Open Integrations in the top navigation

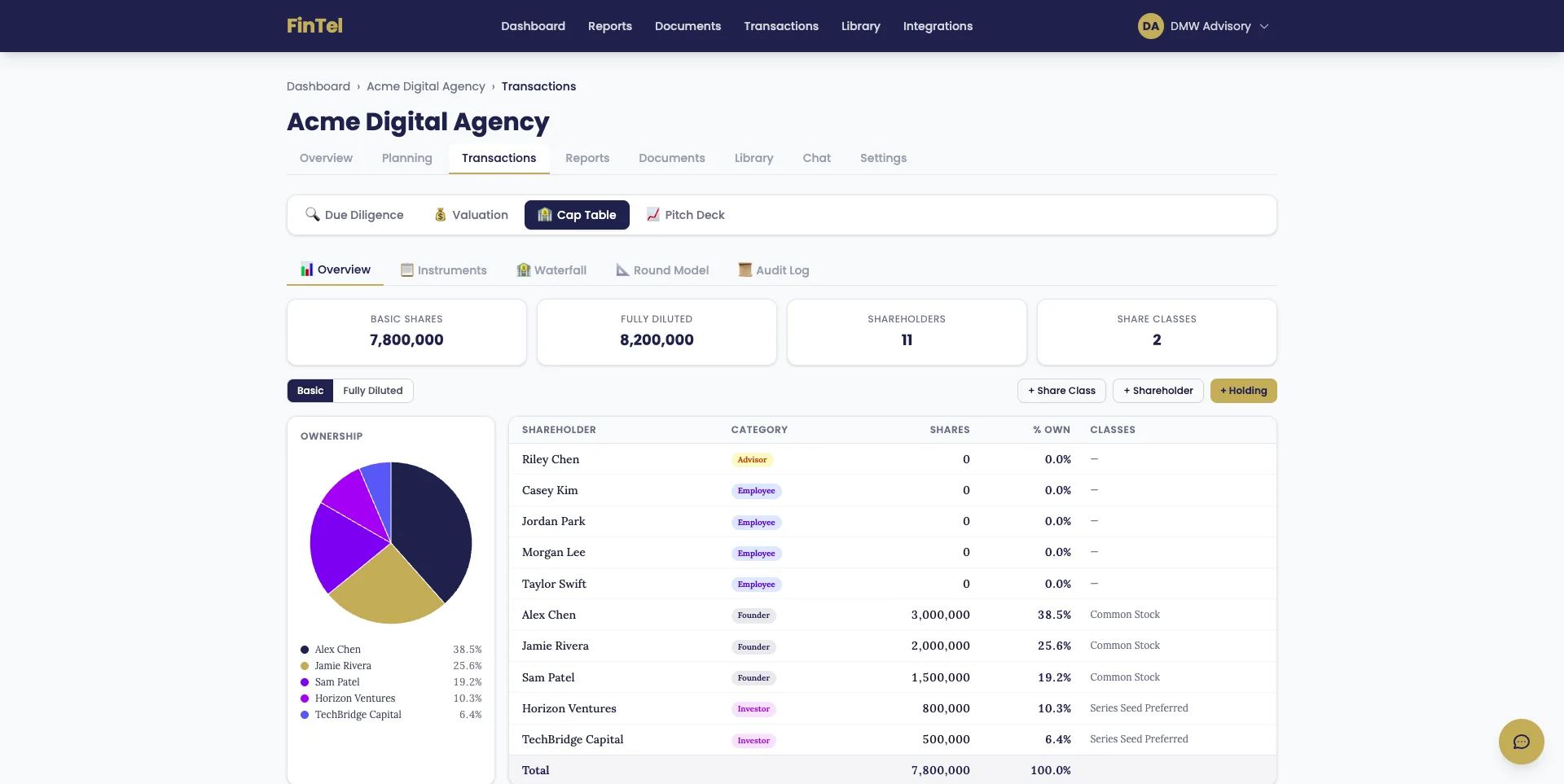pyautogui.click(x=938, y=26)
